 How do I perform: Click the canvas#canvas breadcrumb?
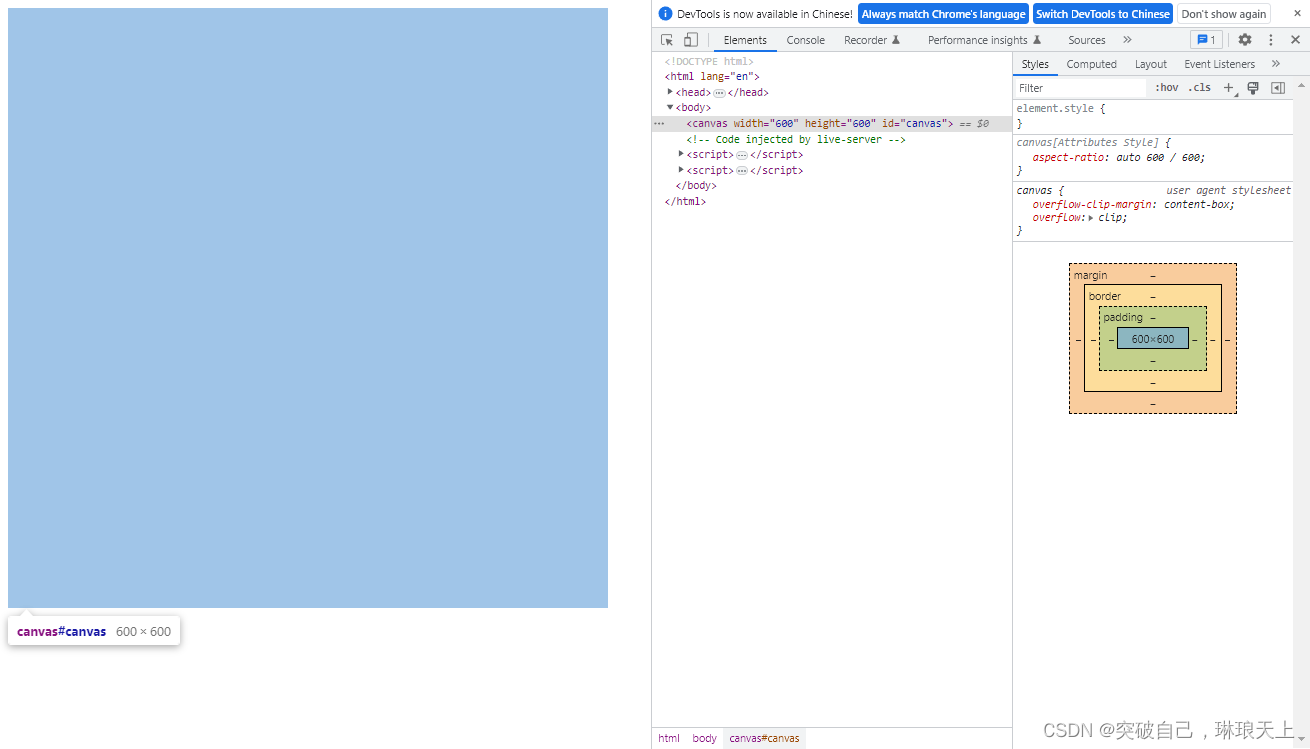pyautogui.click(x=764, y=738)
